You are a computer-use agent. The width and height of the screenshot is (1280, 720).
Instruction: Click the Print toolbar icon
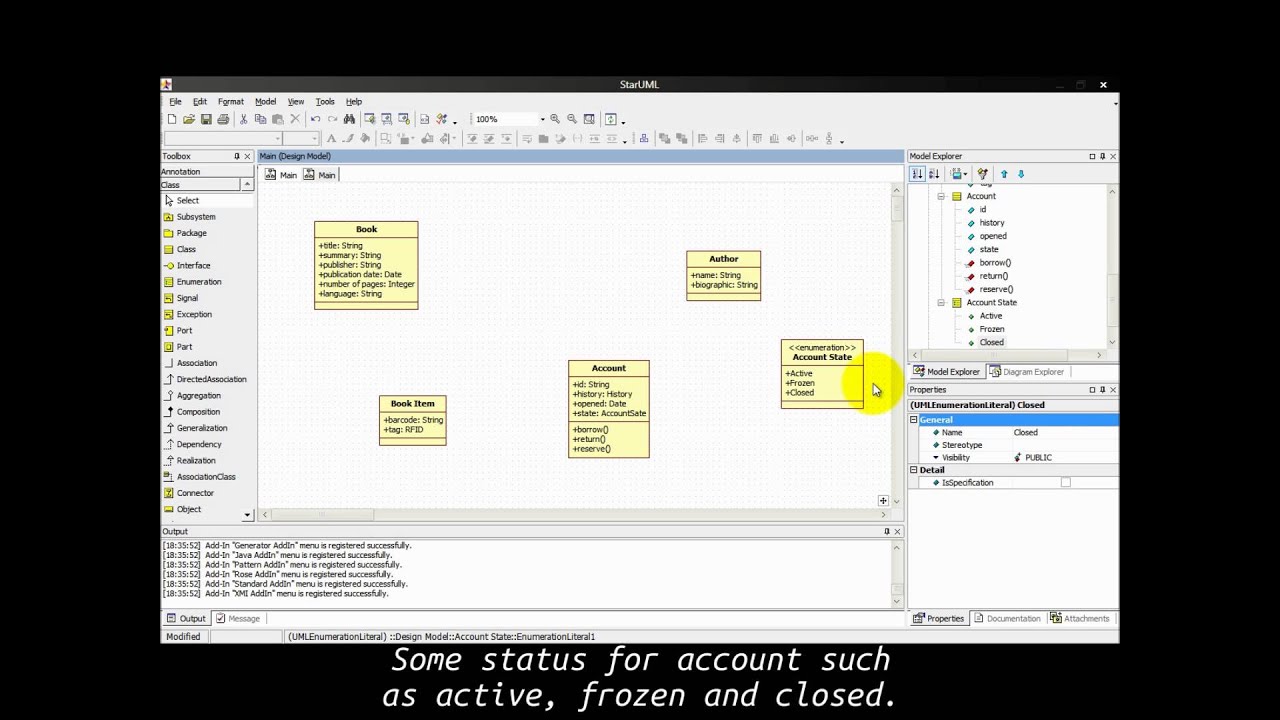tap(223, 119)
